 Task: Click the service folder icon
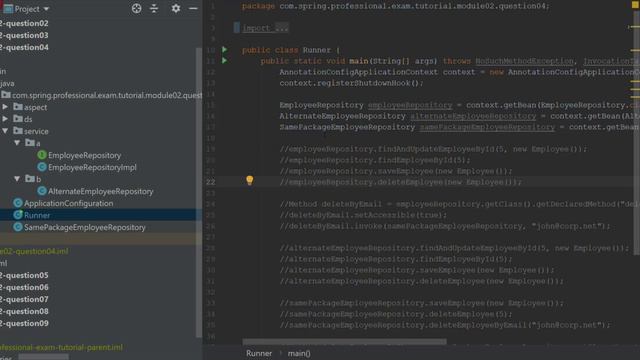(18, 131)
